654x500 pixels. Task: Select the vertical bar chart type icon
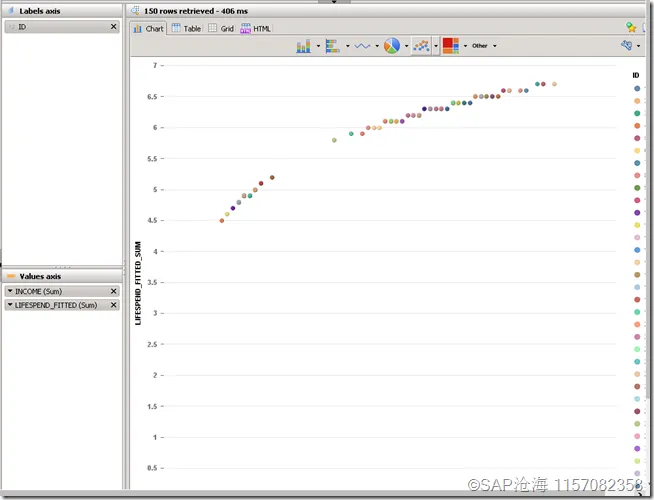pos(303,46)
